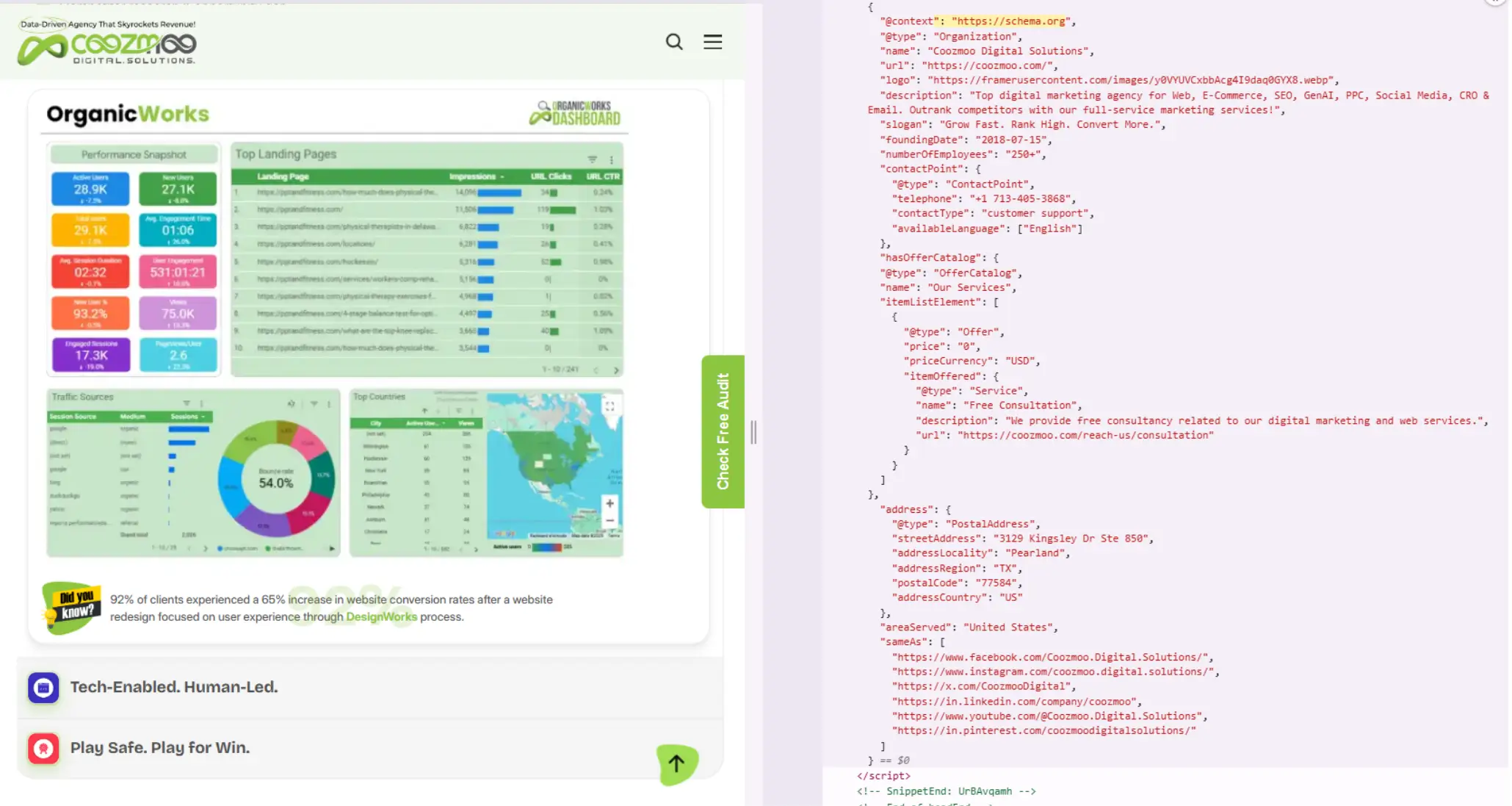Click the x.com URL in the sameAs list
Viewport: 1512px width, 806px height.
[982, 686]
